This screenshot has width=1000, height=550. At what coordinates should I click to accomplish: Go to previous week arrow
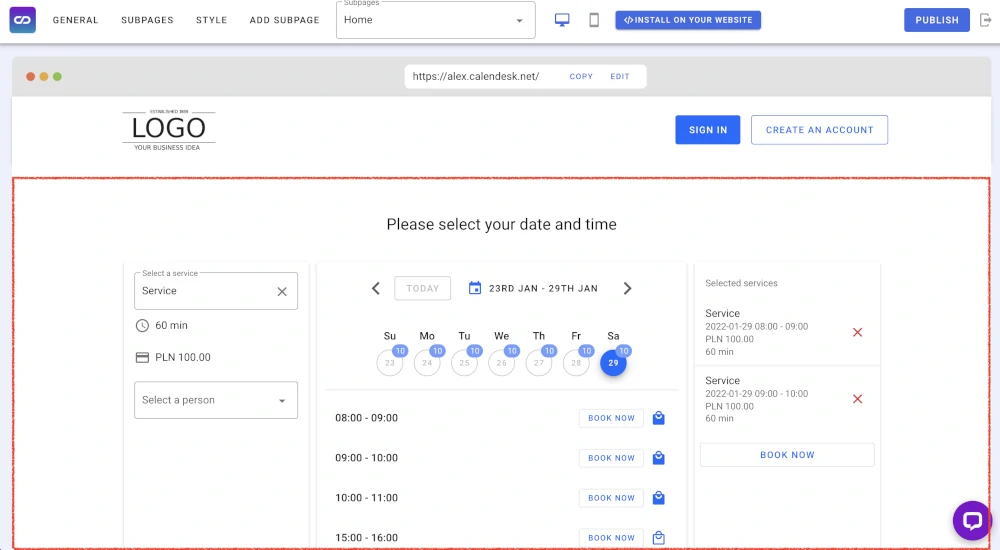click(x=376, y=288)
